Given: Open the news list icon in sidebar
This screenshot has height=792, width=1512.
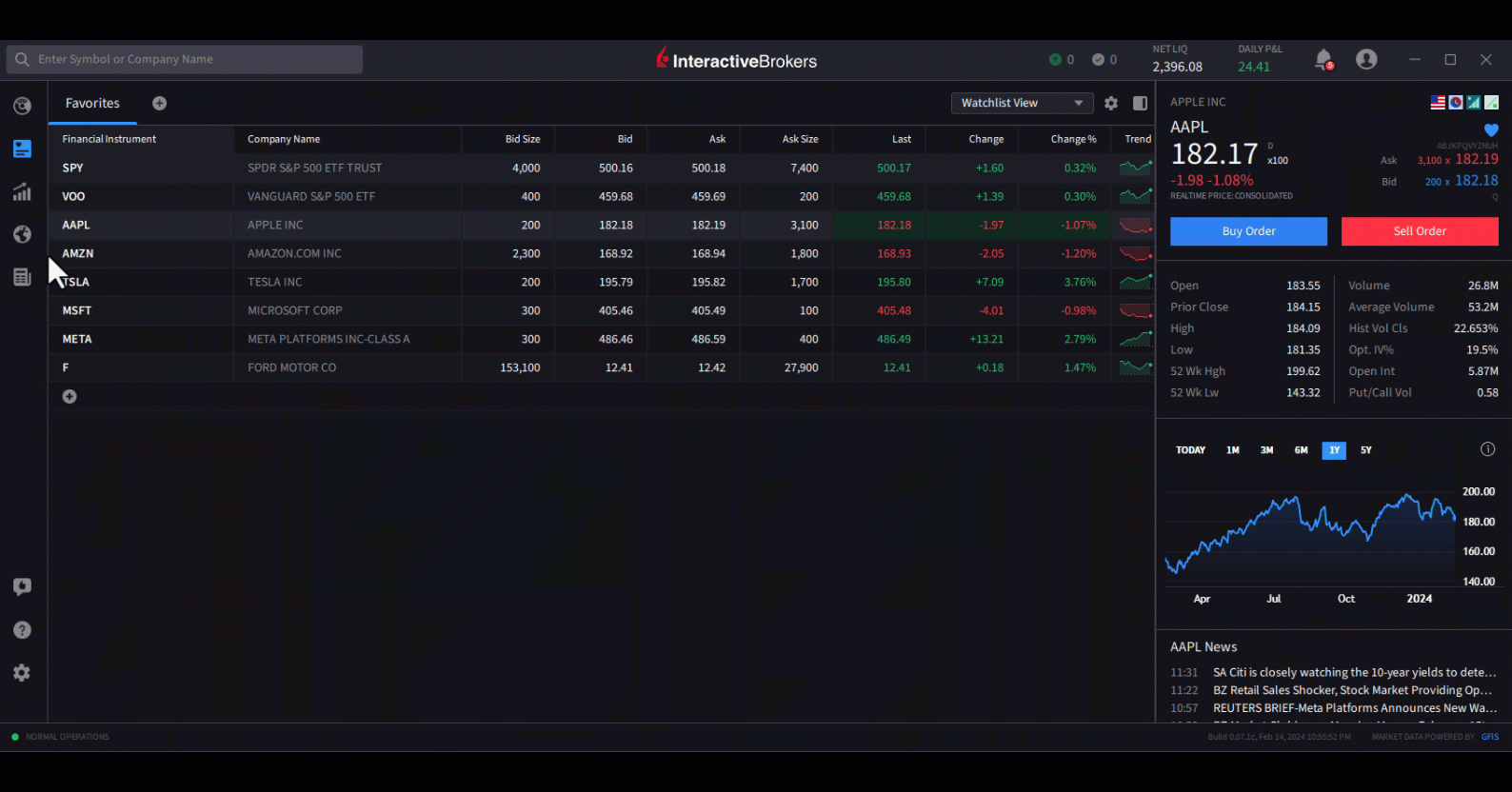Looking at the screenshot, I should 22,277.
